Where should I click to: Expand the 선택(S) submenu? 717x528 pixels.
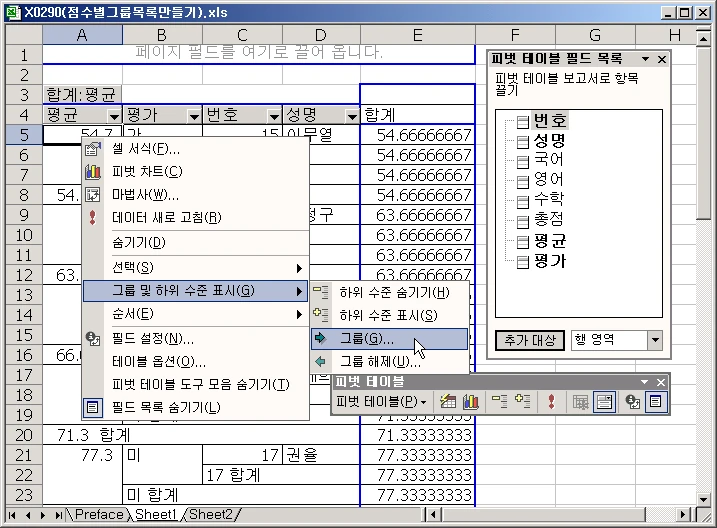(196, 268)
